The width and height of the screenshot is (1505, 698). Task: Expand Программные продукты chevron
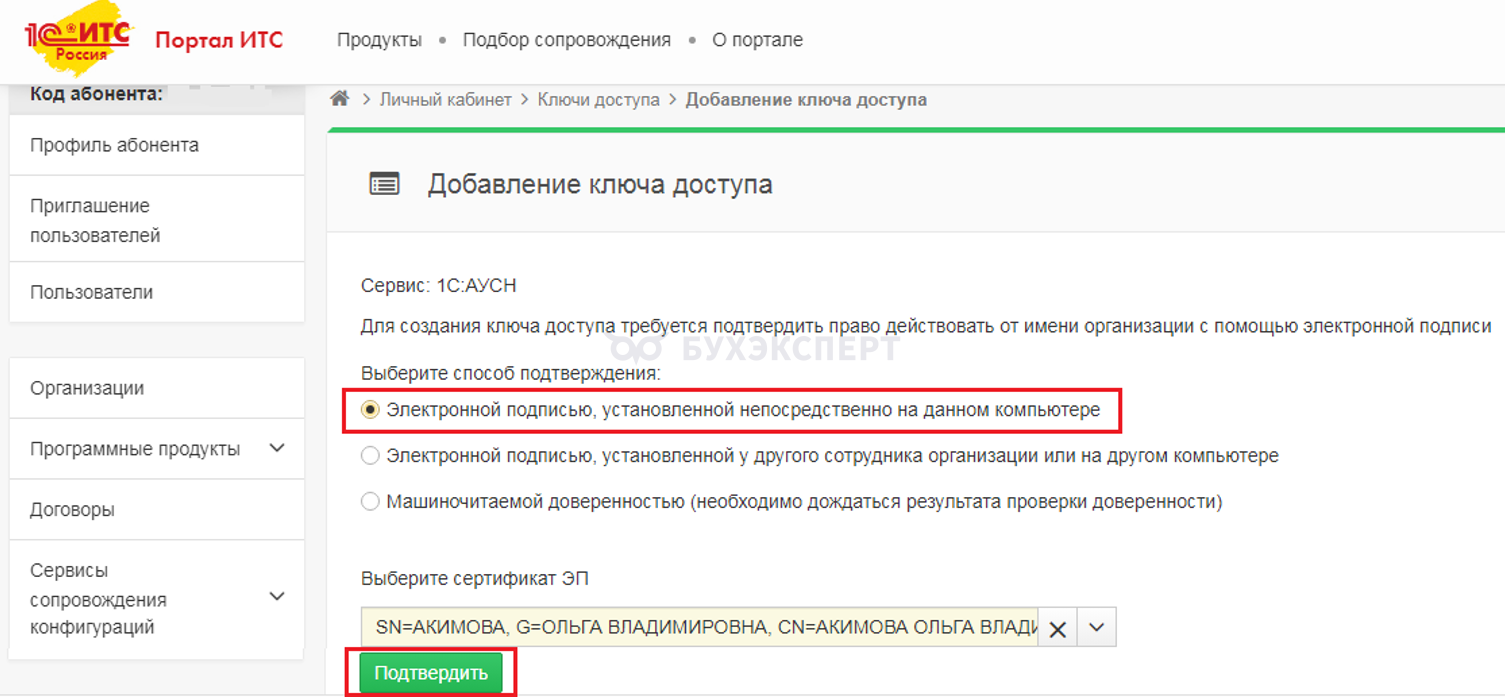277,448
